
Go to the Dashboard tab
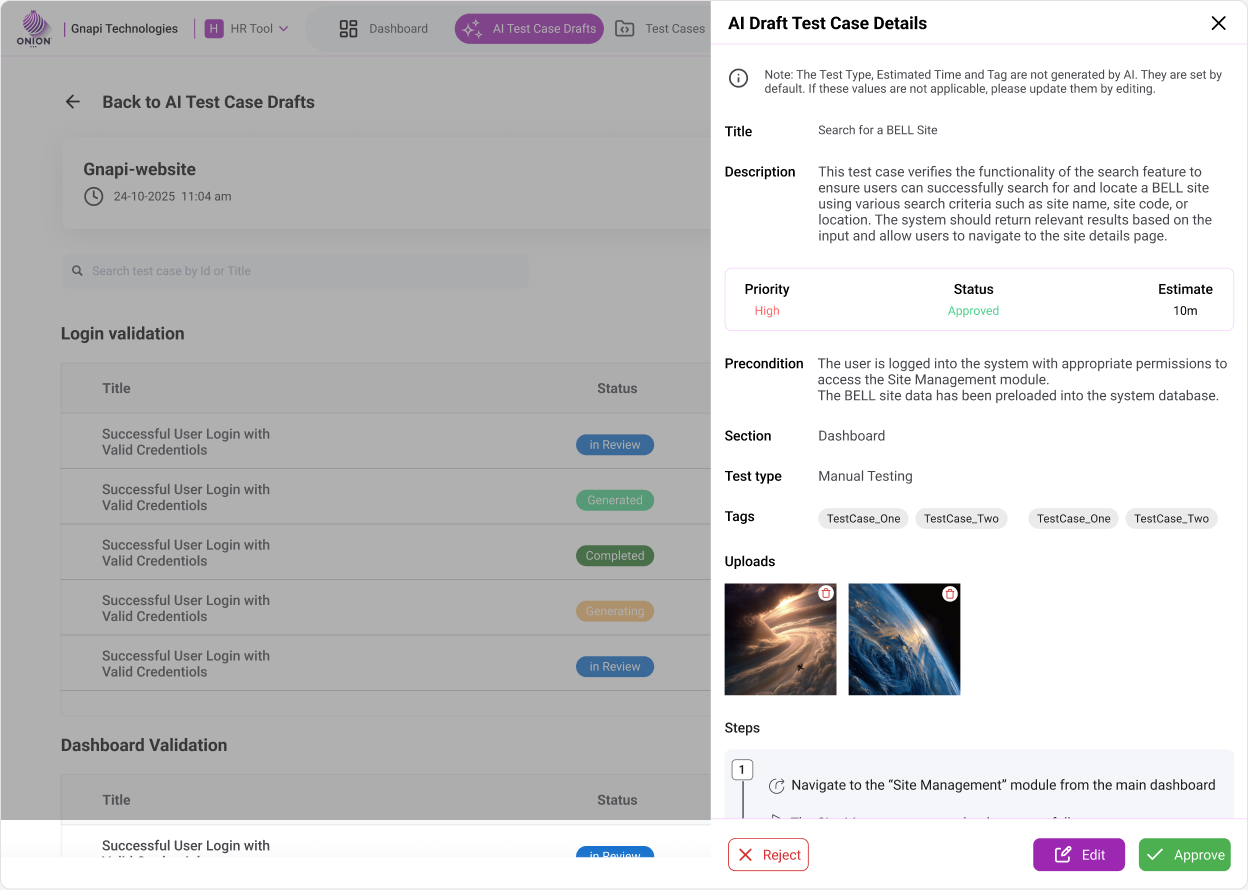click(384, 29)
